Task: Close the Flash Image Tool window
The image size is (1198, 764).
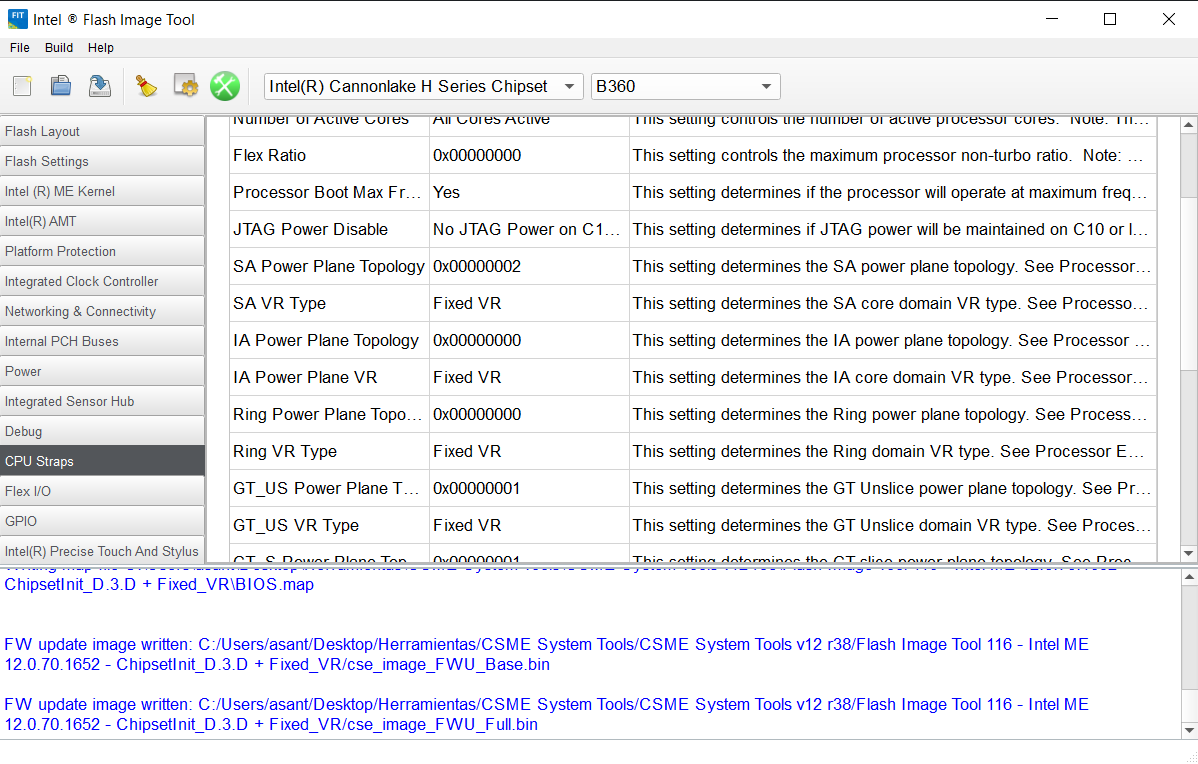Action: click(1169, 19)
